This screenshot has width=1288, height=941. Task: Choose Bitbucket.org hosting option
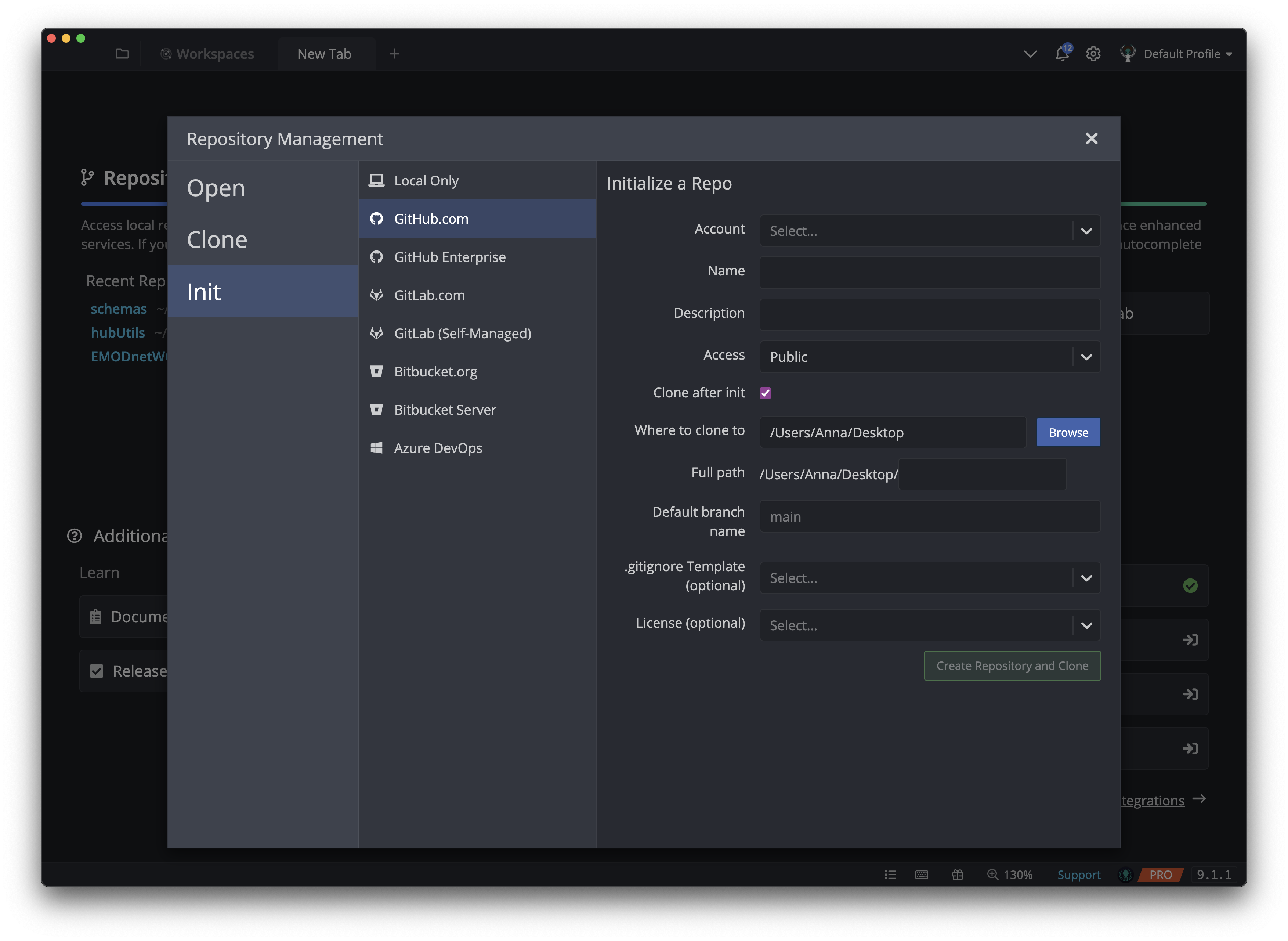(x=477, y=371)
